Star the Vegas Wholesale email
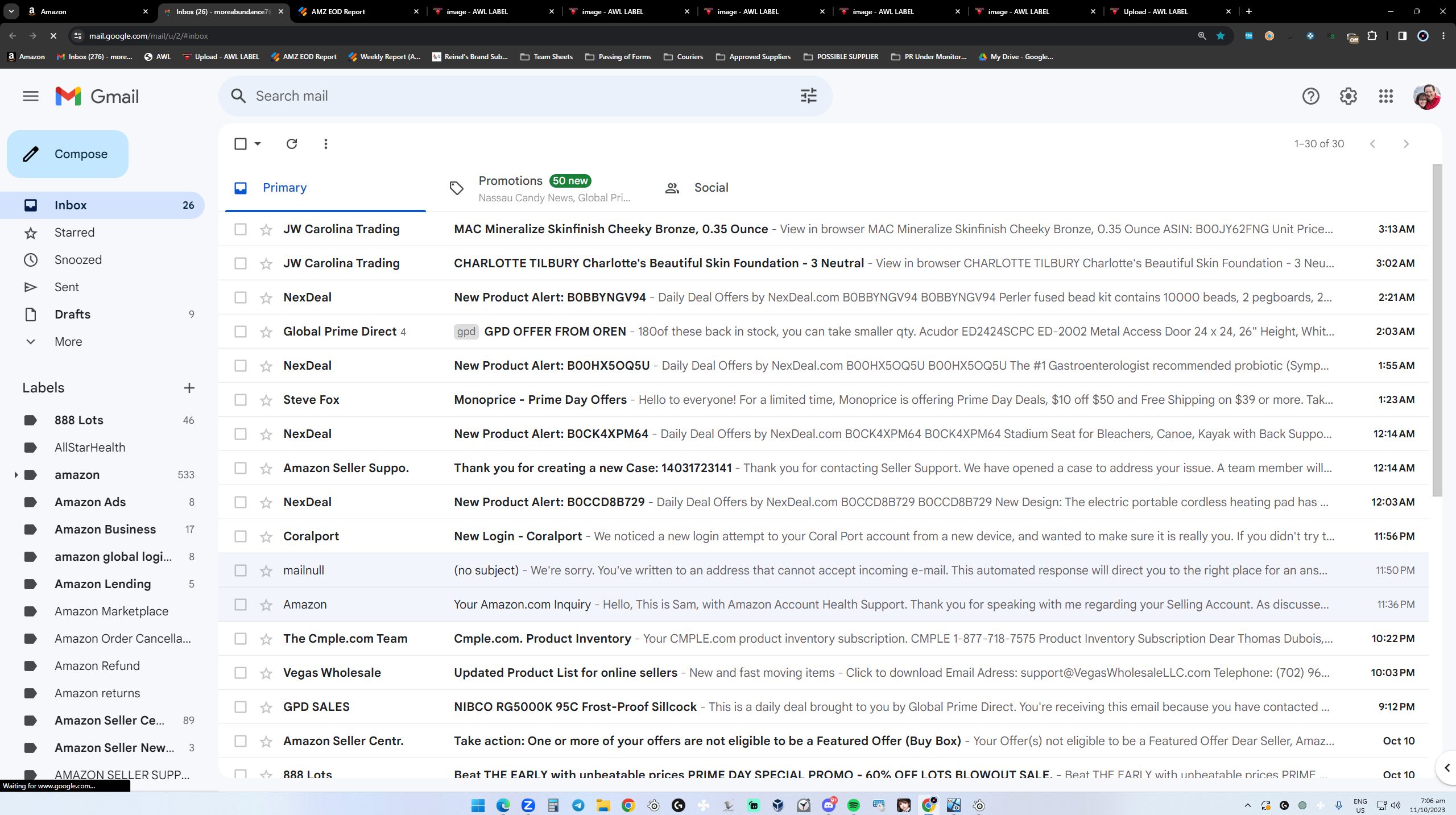Image resolution: width=1456 pixels, height=815 pixels. coord(266,673)
